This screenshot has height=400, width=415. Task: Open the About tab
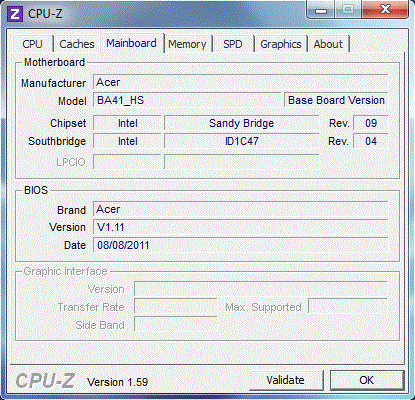328,44
